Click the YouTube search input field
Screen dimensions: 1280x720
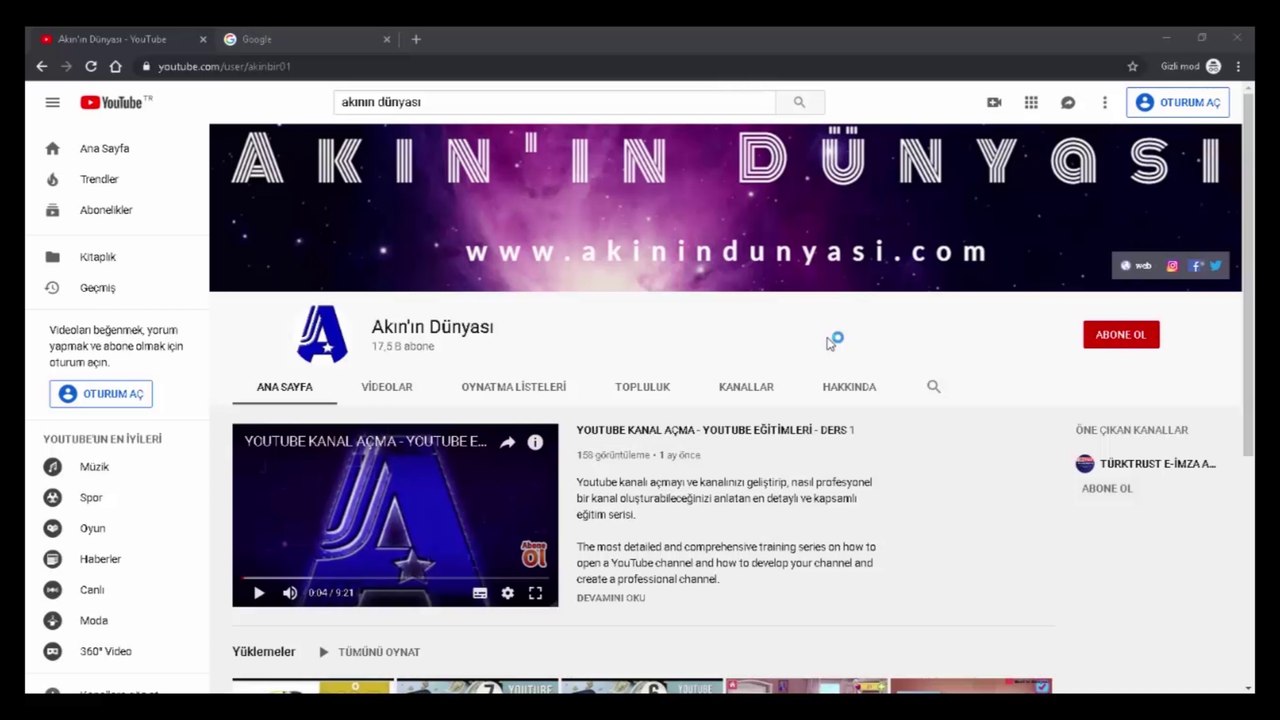click(x=555, y=102)
